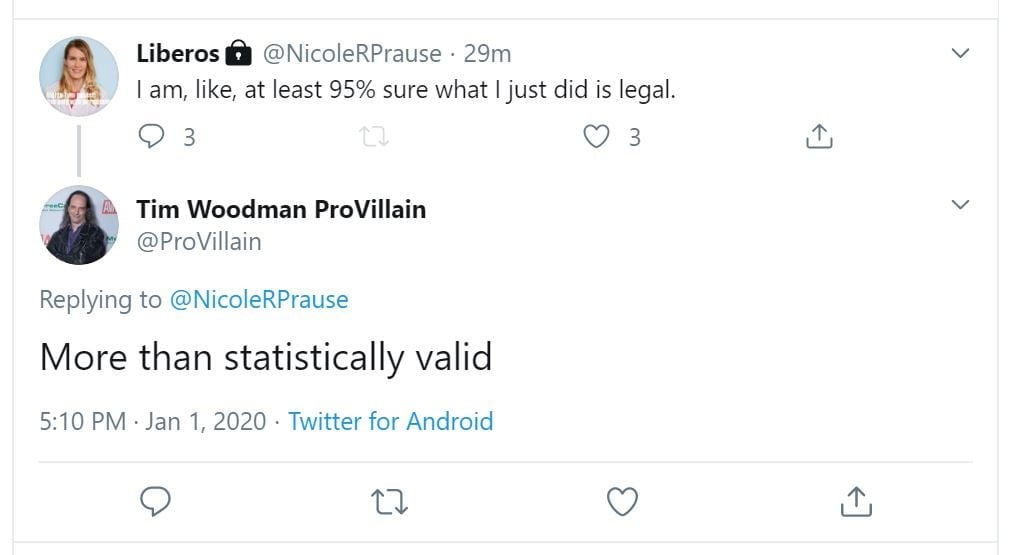Open Tim Woodman ProVillain display name
1019x555 pixels.
click(x=281, y=209)
